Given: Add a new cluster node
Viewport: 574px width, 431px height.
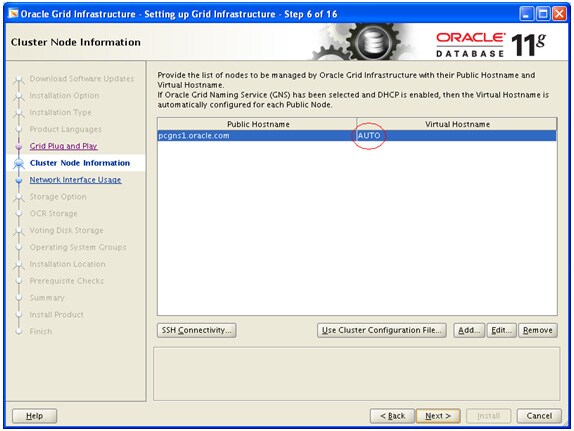Looking at the screenshot, I should coord(469,330).
